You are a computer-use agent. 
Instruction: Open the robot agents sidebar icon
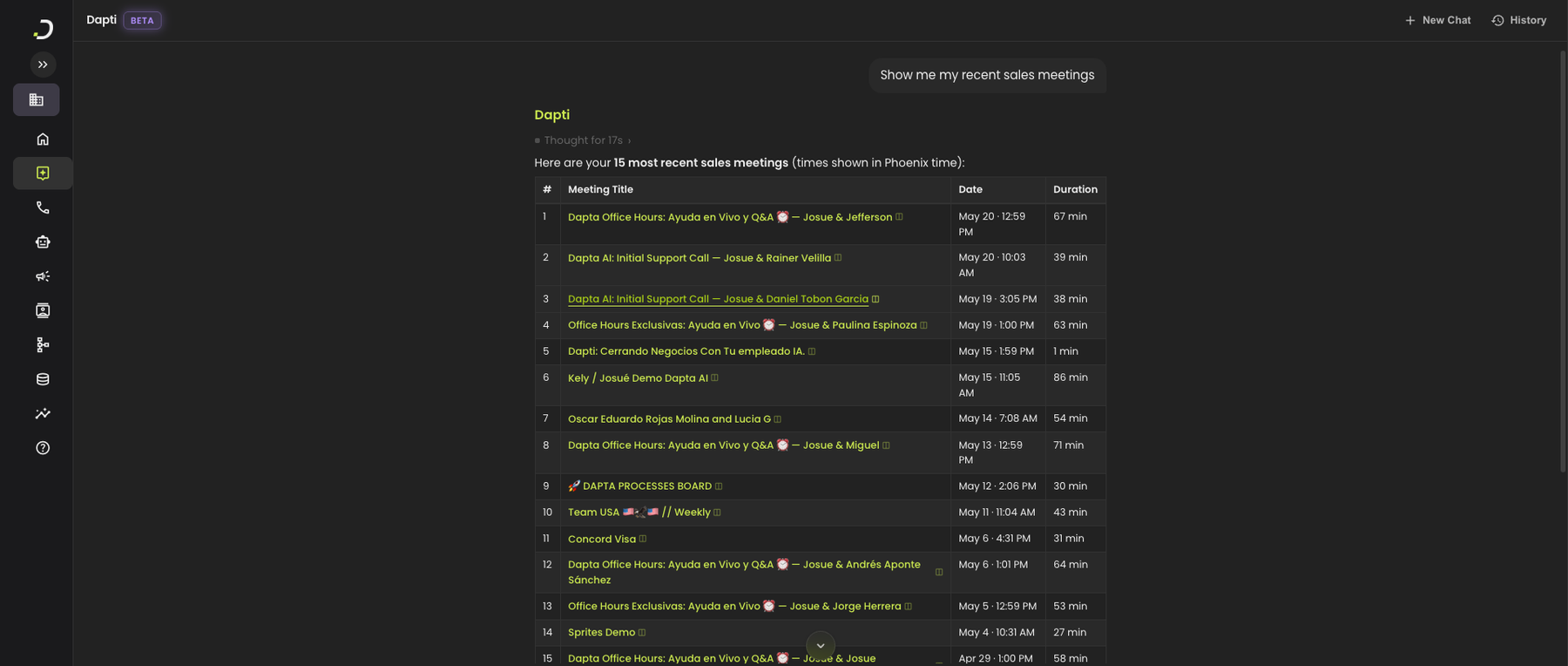click(x=43, y=241)
